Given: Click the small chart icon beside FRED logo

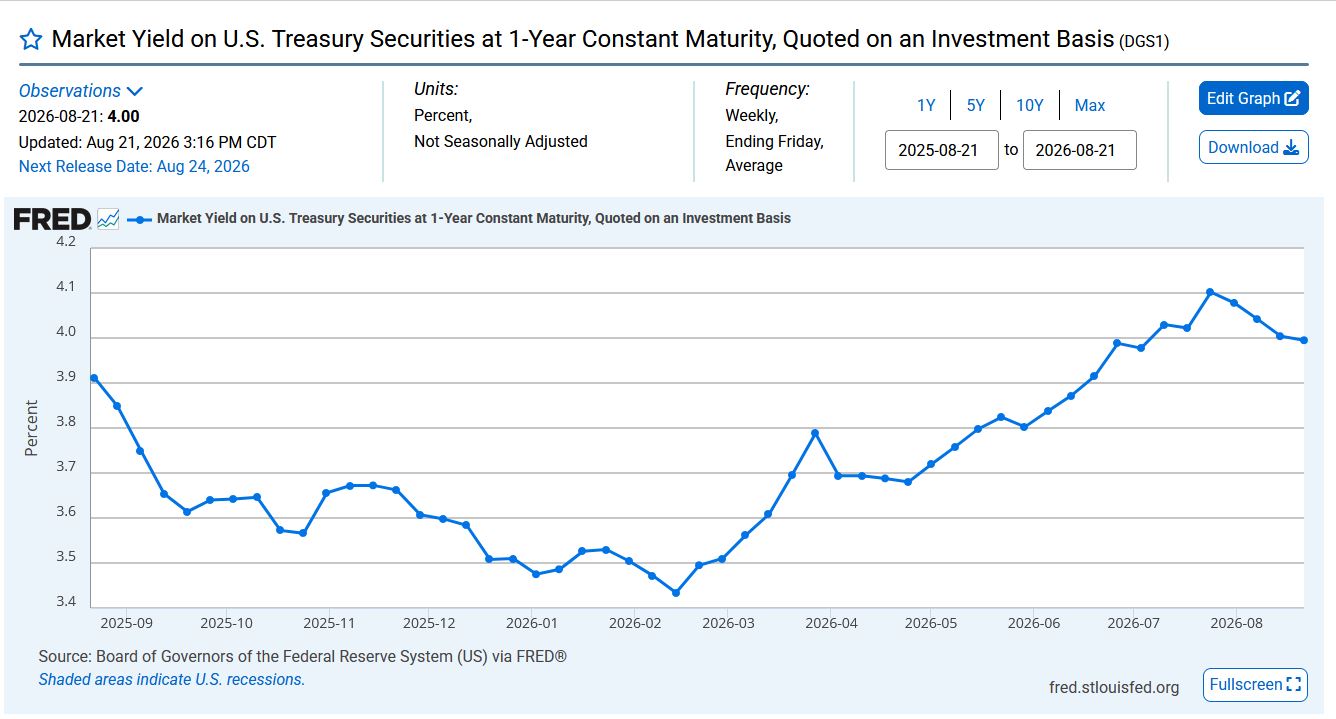Looking at the screenshot, I should pyautogui.click(x=108, y=219).
